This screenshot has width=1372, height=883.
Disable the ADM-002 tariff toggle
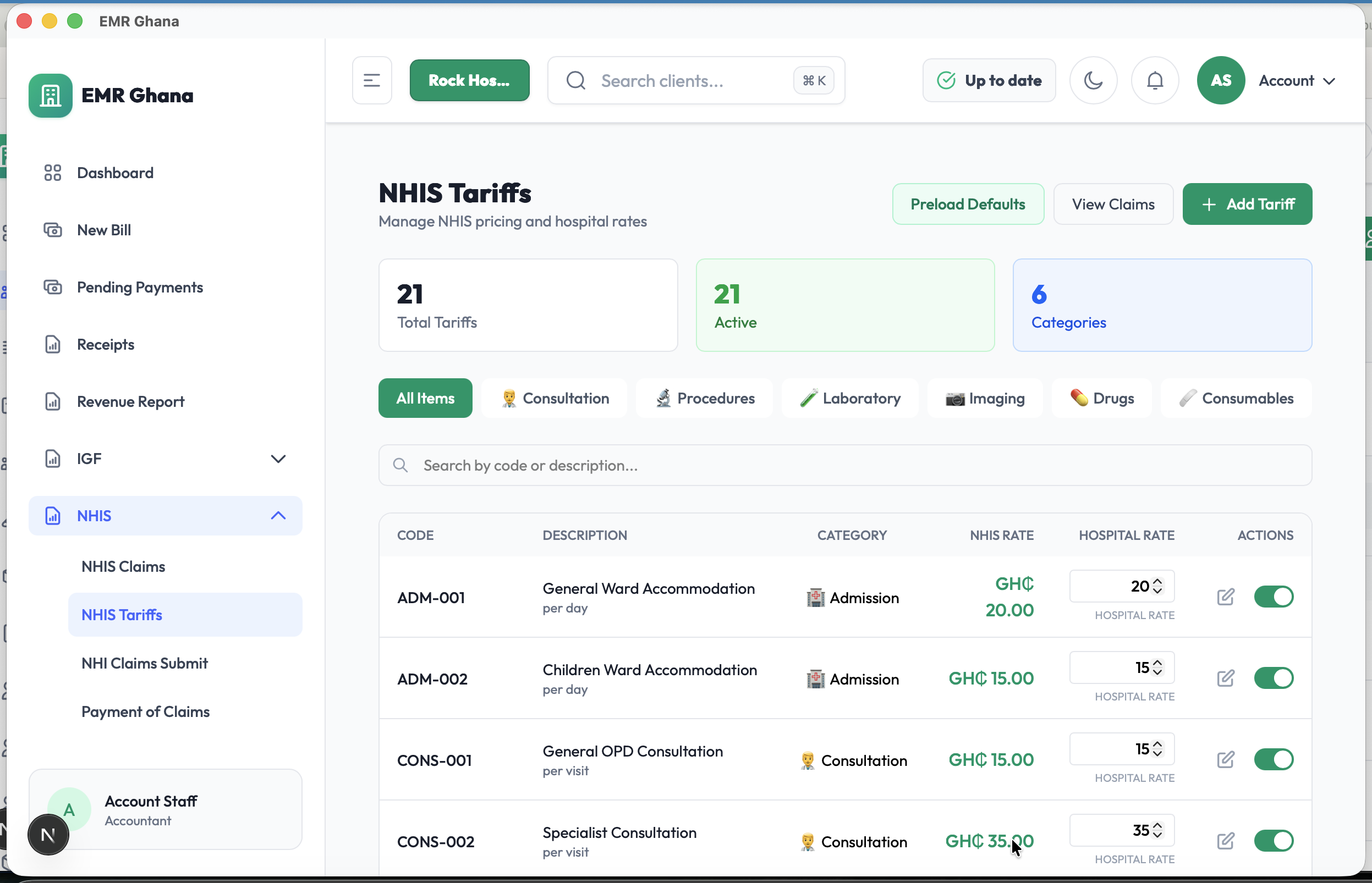coord(1274,678)
